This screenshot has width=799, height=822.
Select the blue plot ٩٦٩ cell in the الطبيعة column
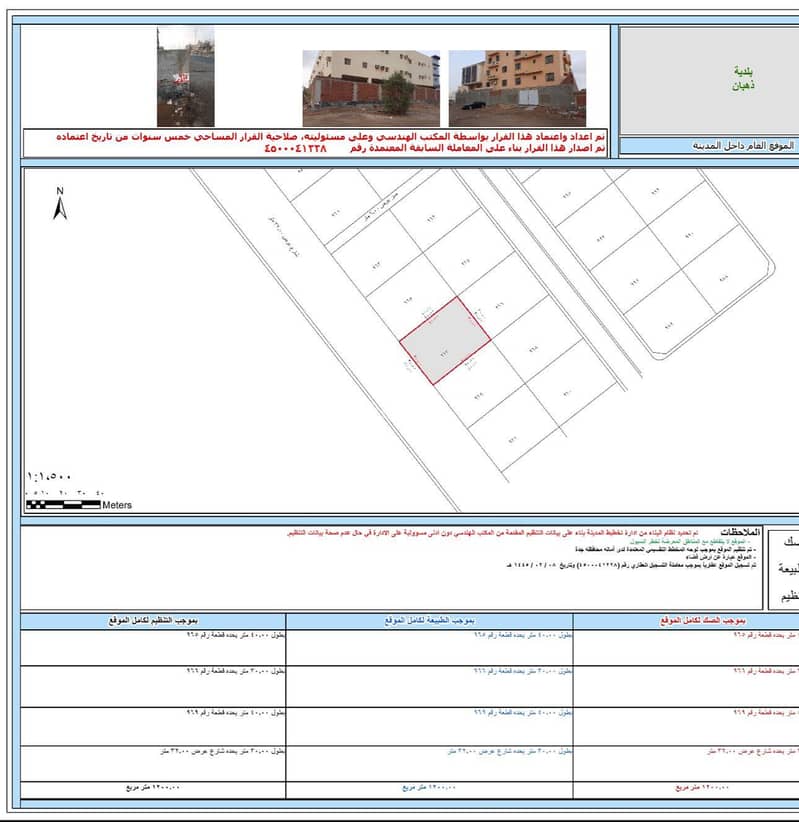pyautogui.click(x=429, y=727)
